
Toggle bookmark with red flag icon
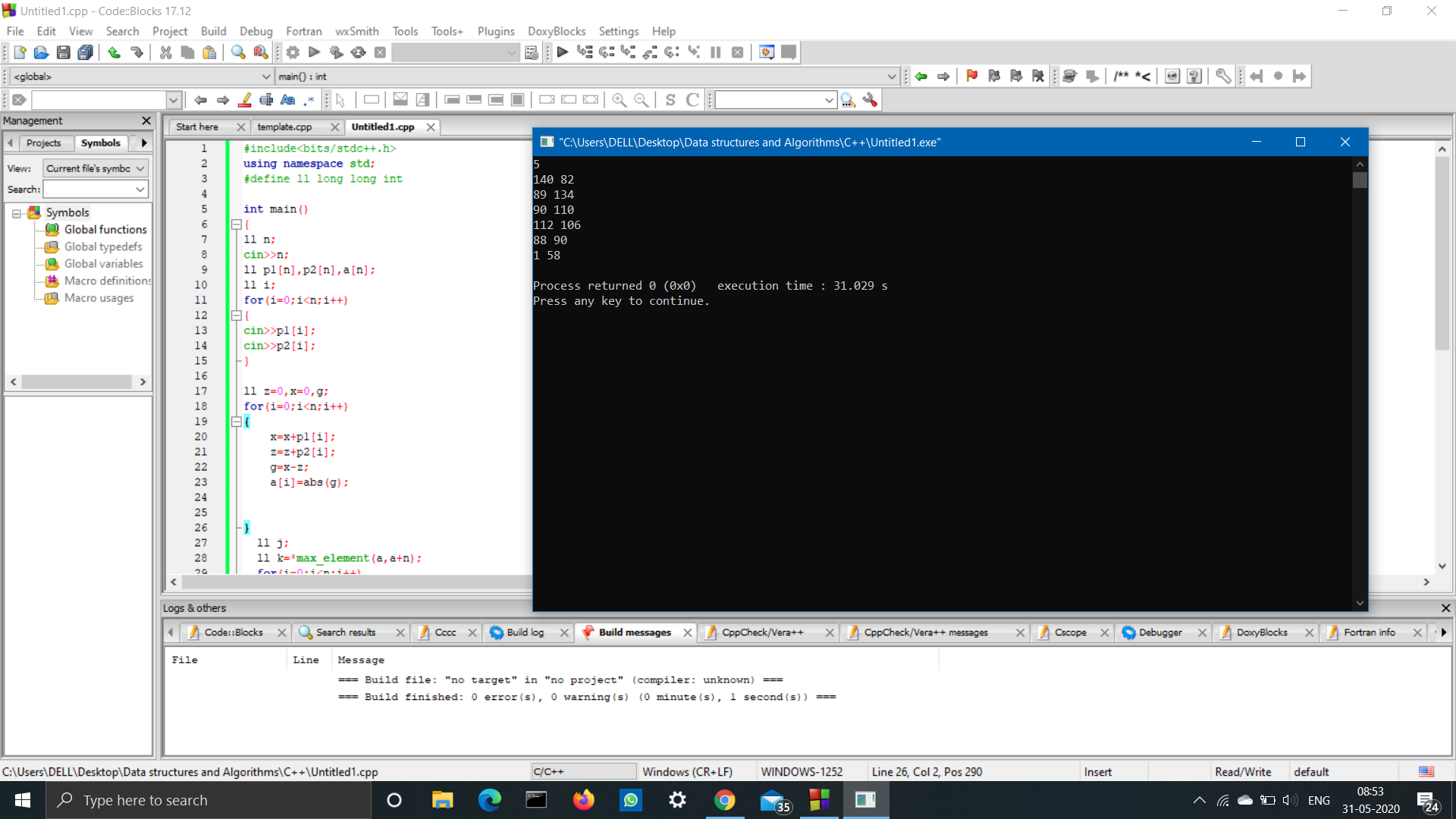pos(971,76)
